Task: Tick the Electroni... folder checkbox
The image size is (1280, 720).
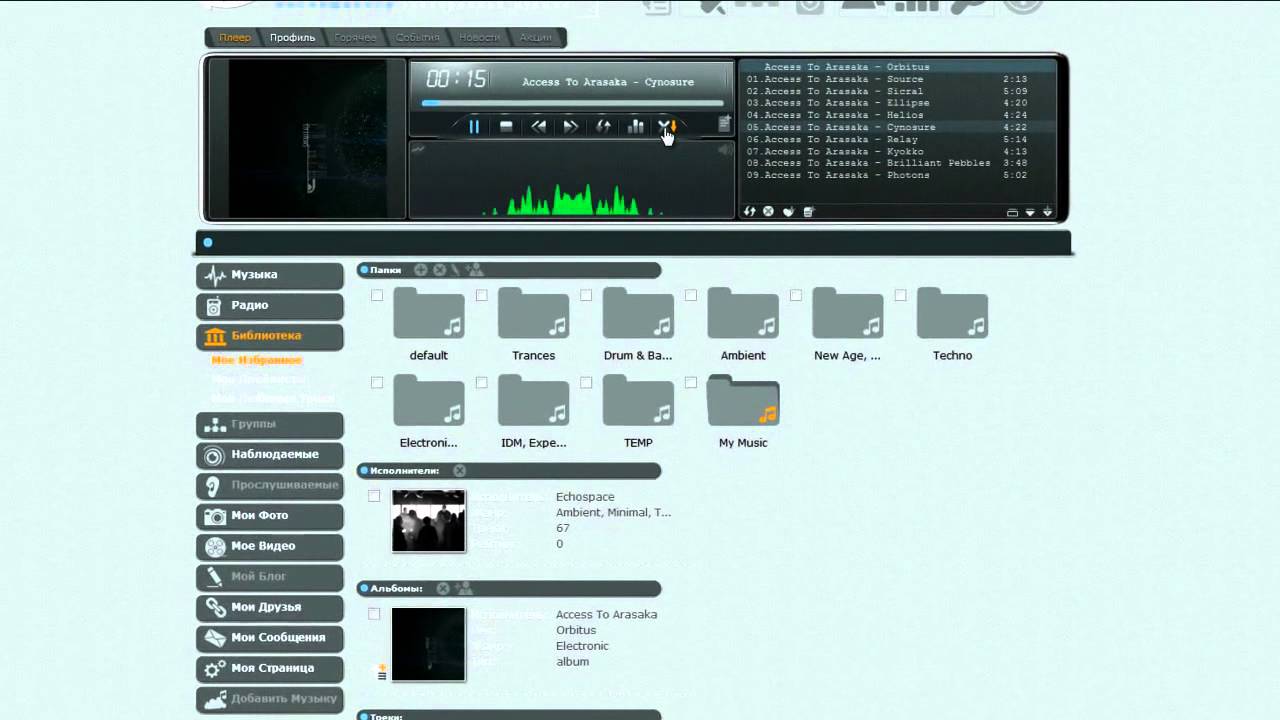Action: pos(377,382)
